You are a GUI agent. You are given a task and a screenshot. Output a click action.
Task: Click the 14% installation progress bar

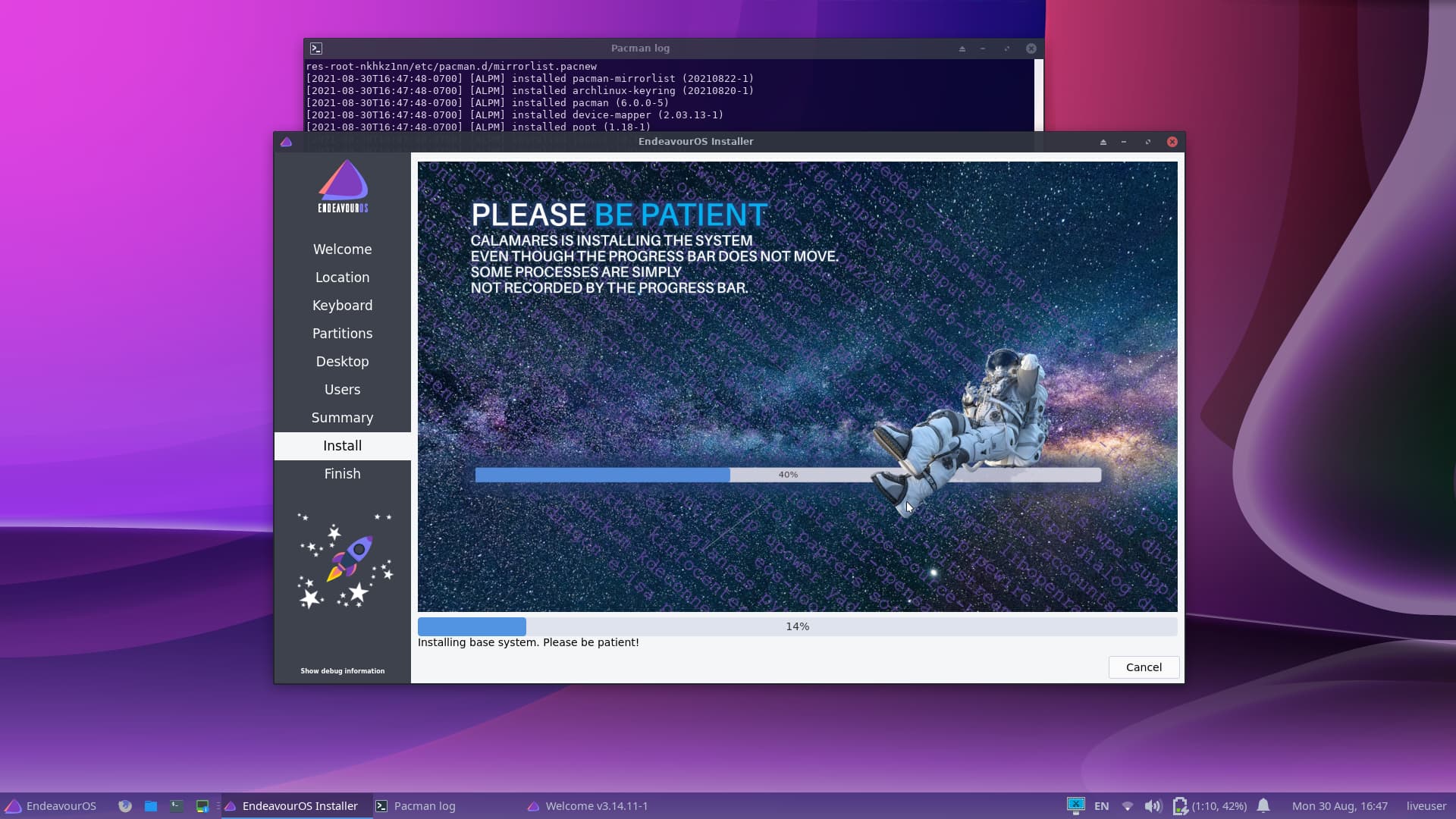pyautogui.click(x=797, y=626)
